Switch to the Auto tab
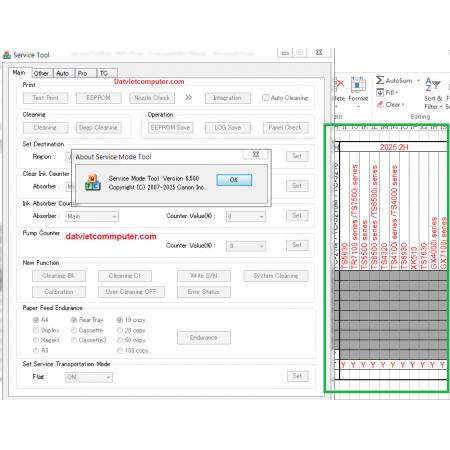The width and height of the screenshot is (450, 450). (63, 73)
